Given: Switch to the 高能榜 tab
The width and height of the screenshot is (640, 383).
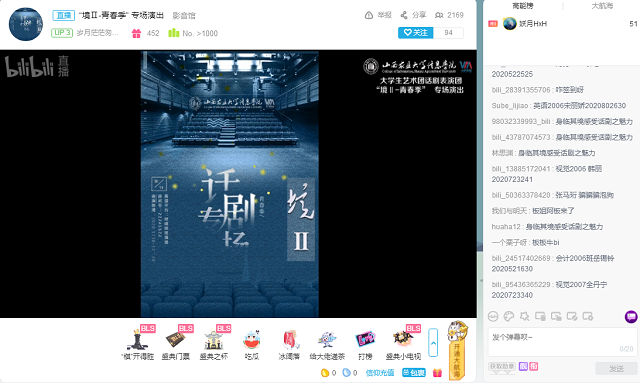Looking at the screenshot, I should pyautogui.click(x=522, y=6).
